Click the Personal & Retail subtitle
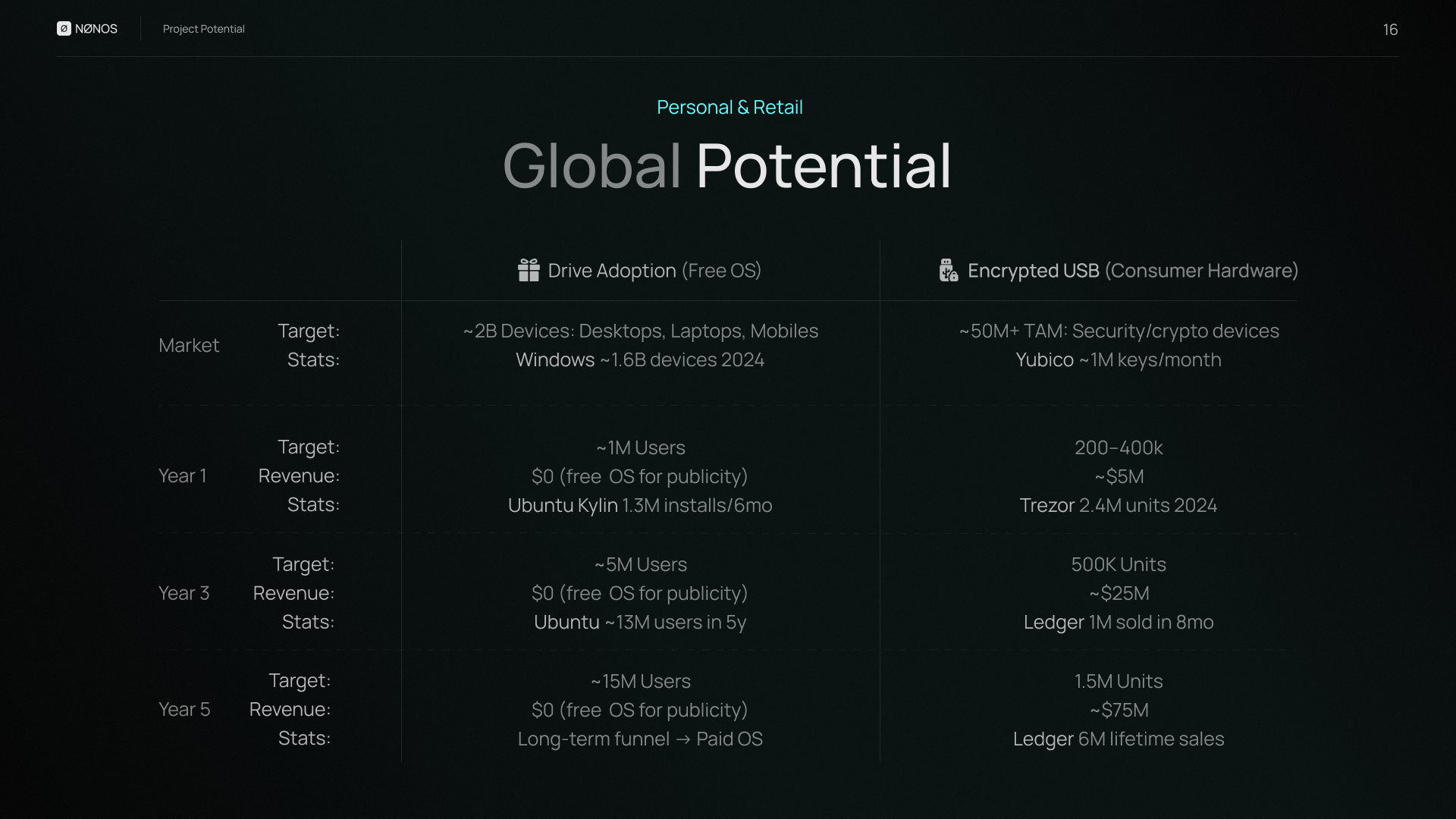 pyautogui.click(x=729, y=107)
